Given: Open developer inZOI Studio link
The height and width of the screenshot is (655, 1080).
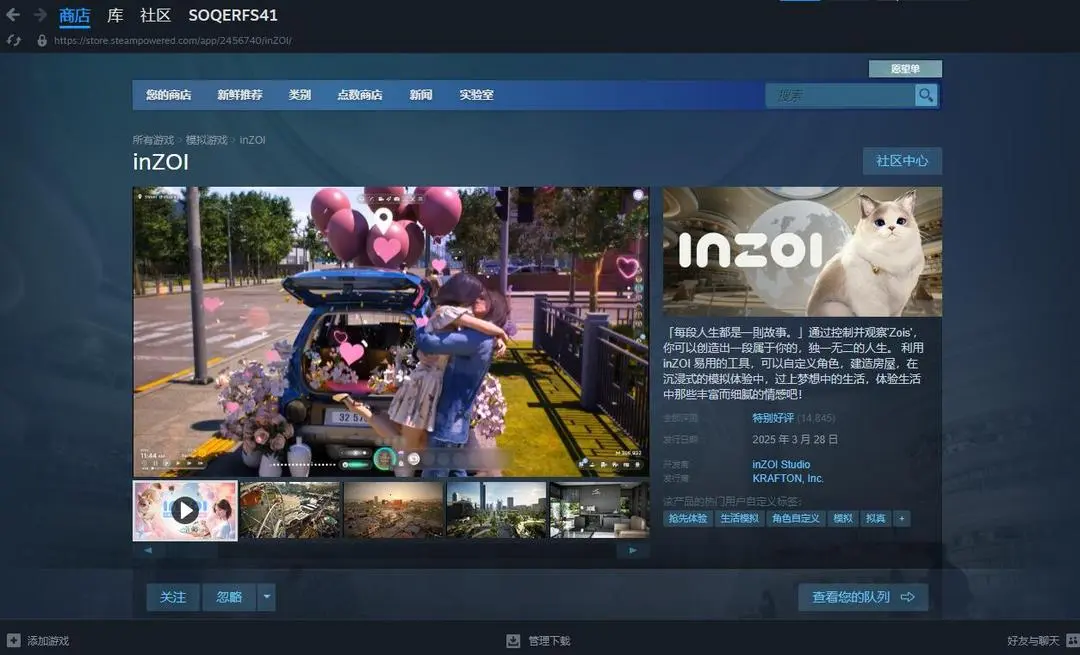Looking at the screenshot, I should coord(781,464).
